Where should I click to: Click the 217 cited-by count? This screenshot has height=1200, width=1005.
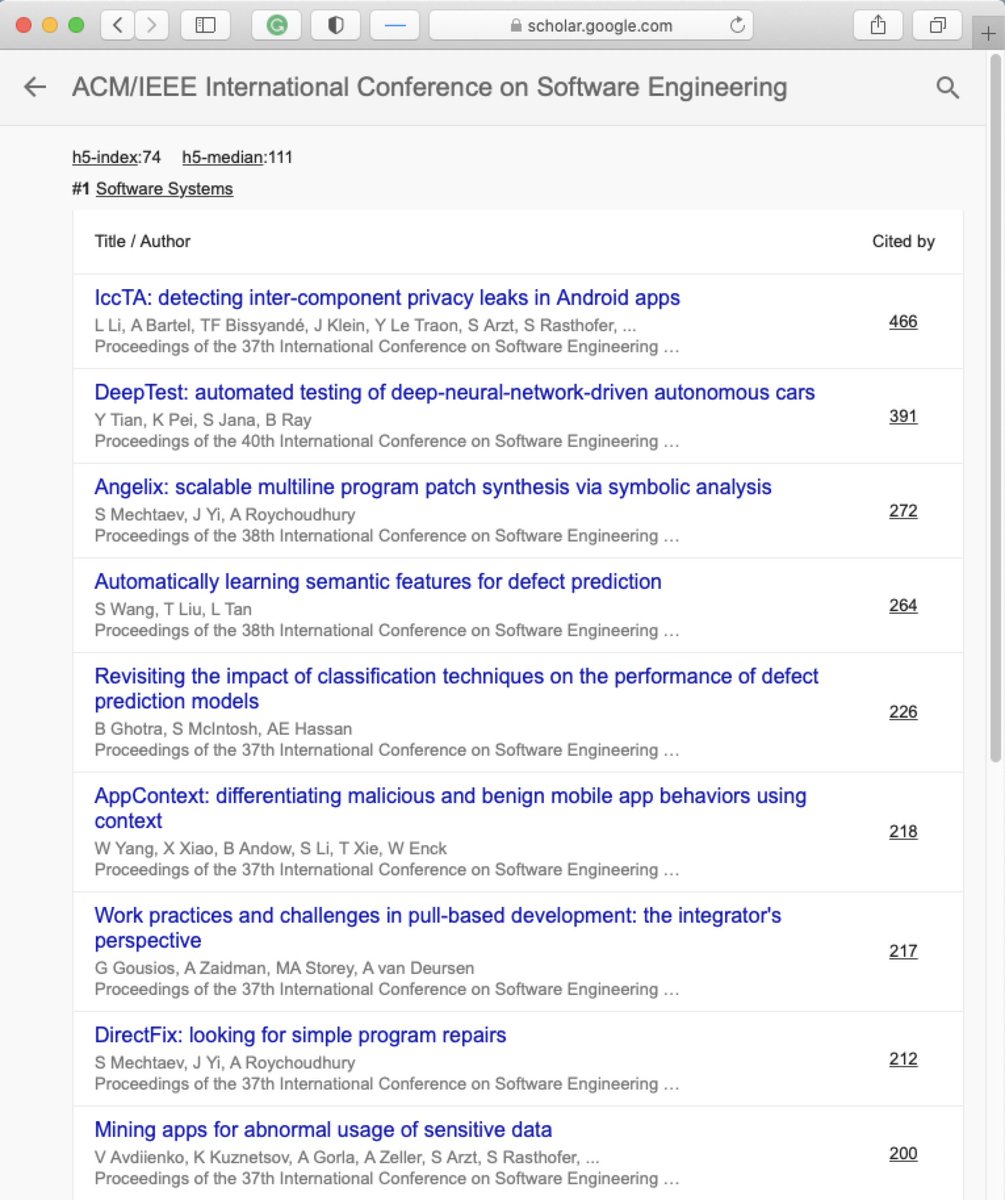pyautogui.click(x=903, y=951)
